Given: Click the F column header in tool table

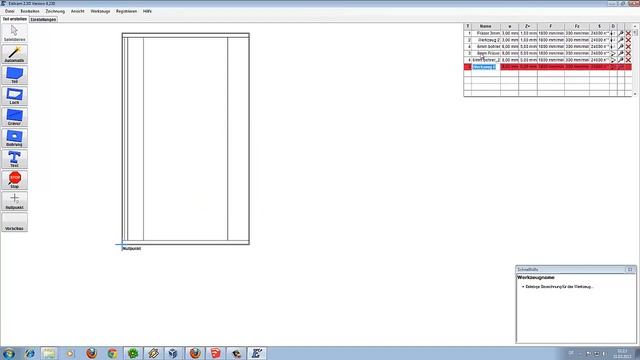Looking at the screenshot, I should click(551, 26).
